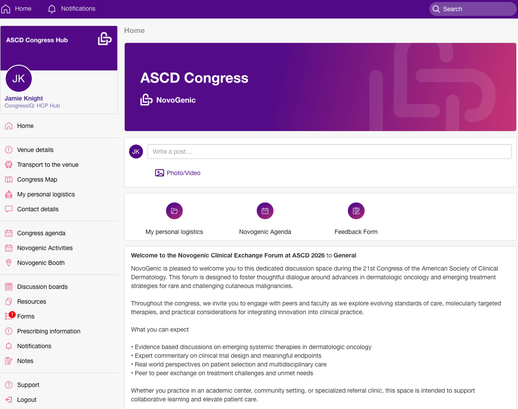
Task: Click the round Feedback Form shortcut icon
Action: (x=356, y=211)
